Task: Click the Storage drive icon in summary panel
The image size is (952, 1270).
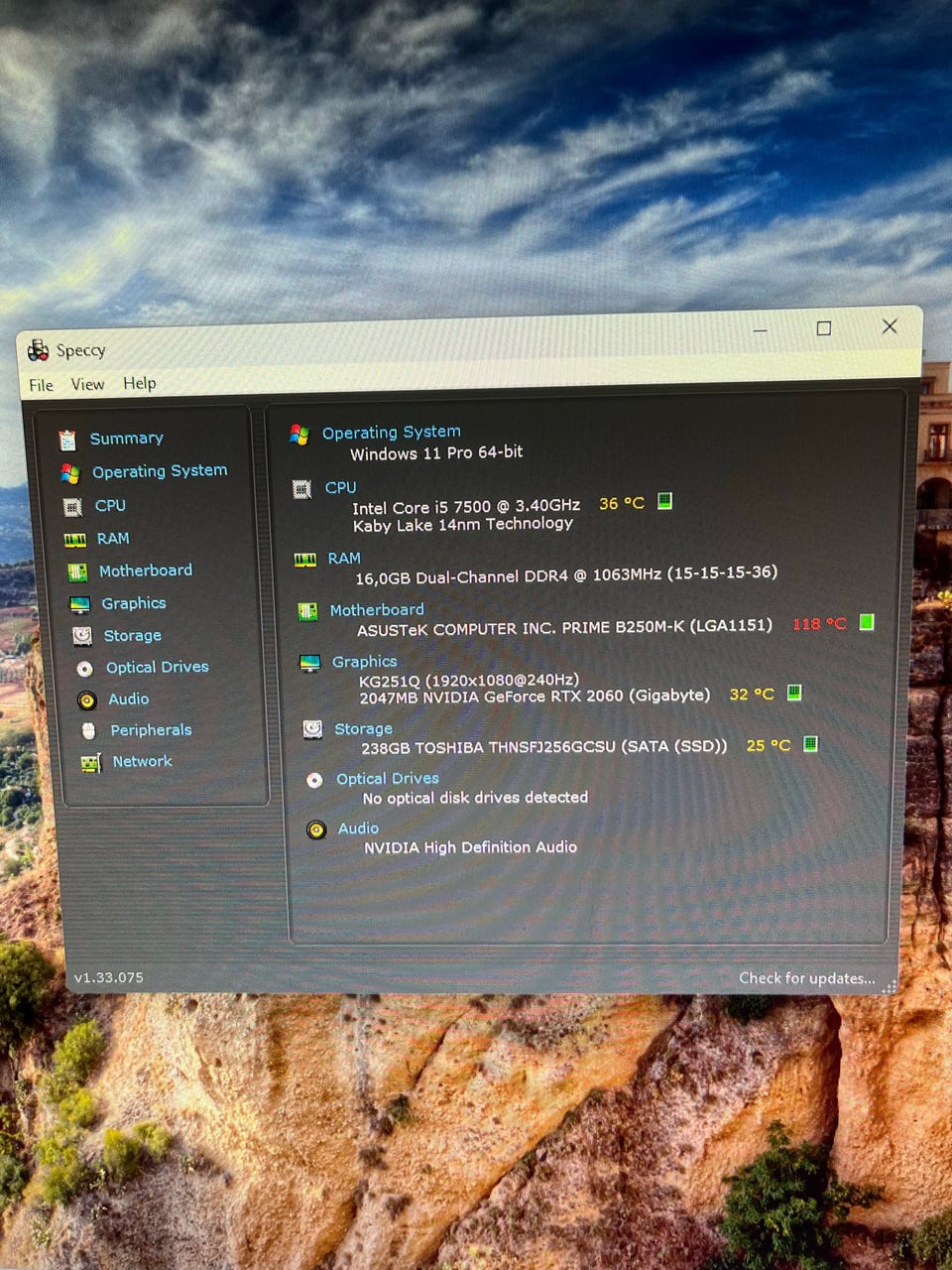Action: [312, 729]
